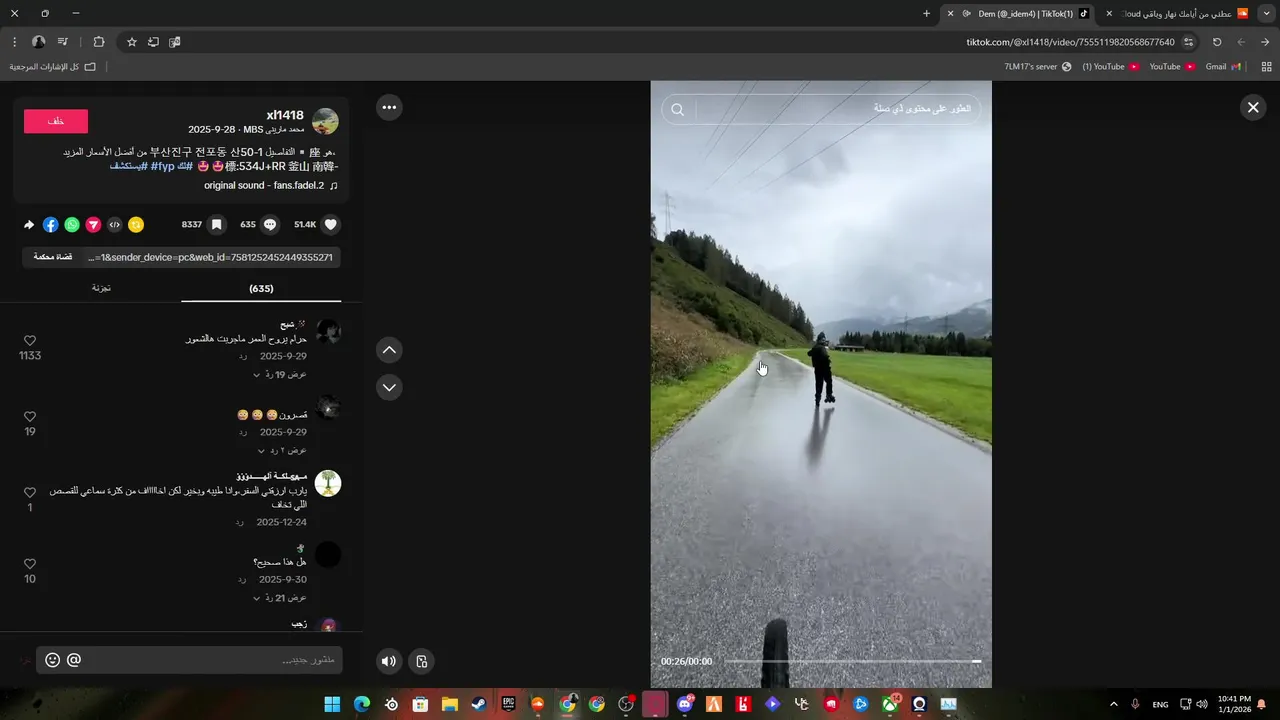1280x720 pixels.
Task: Mute the video sound
Action: coord(389,661)
